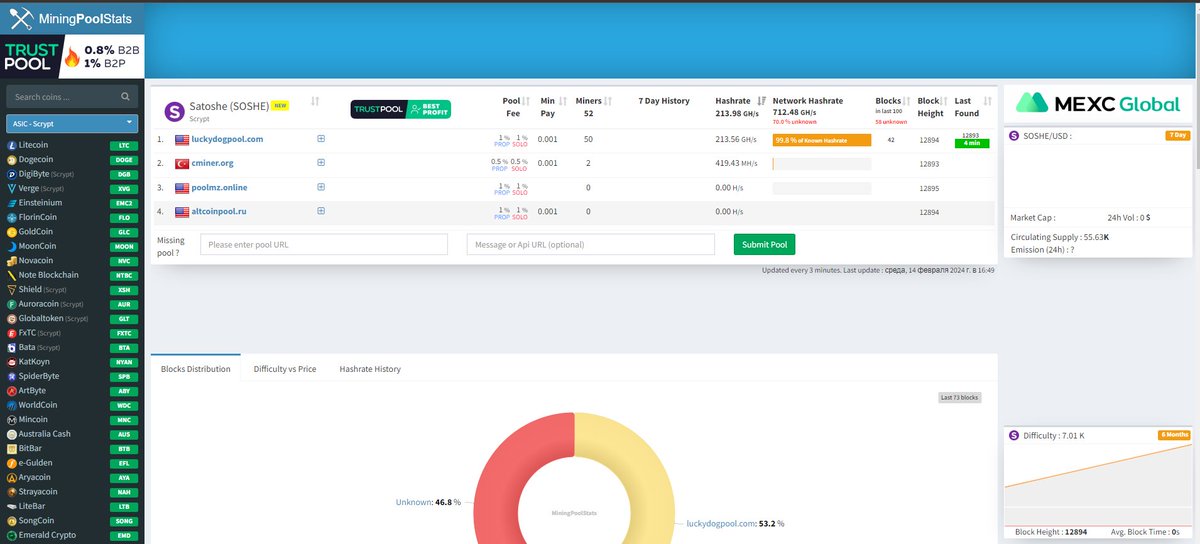Open cminer.org pool link
This screenshot has height=544, width=1200.
click(212, 164)
